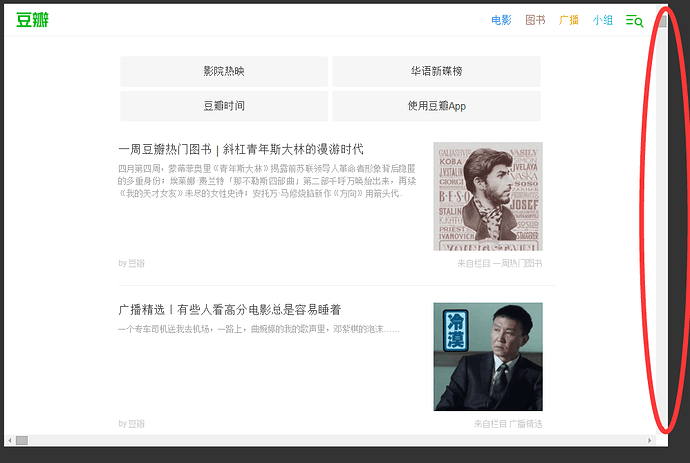Follow the 来自栏目 一周热门图书 link
The image size is (690, 463).
point(499,263)
